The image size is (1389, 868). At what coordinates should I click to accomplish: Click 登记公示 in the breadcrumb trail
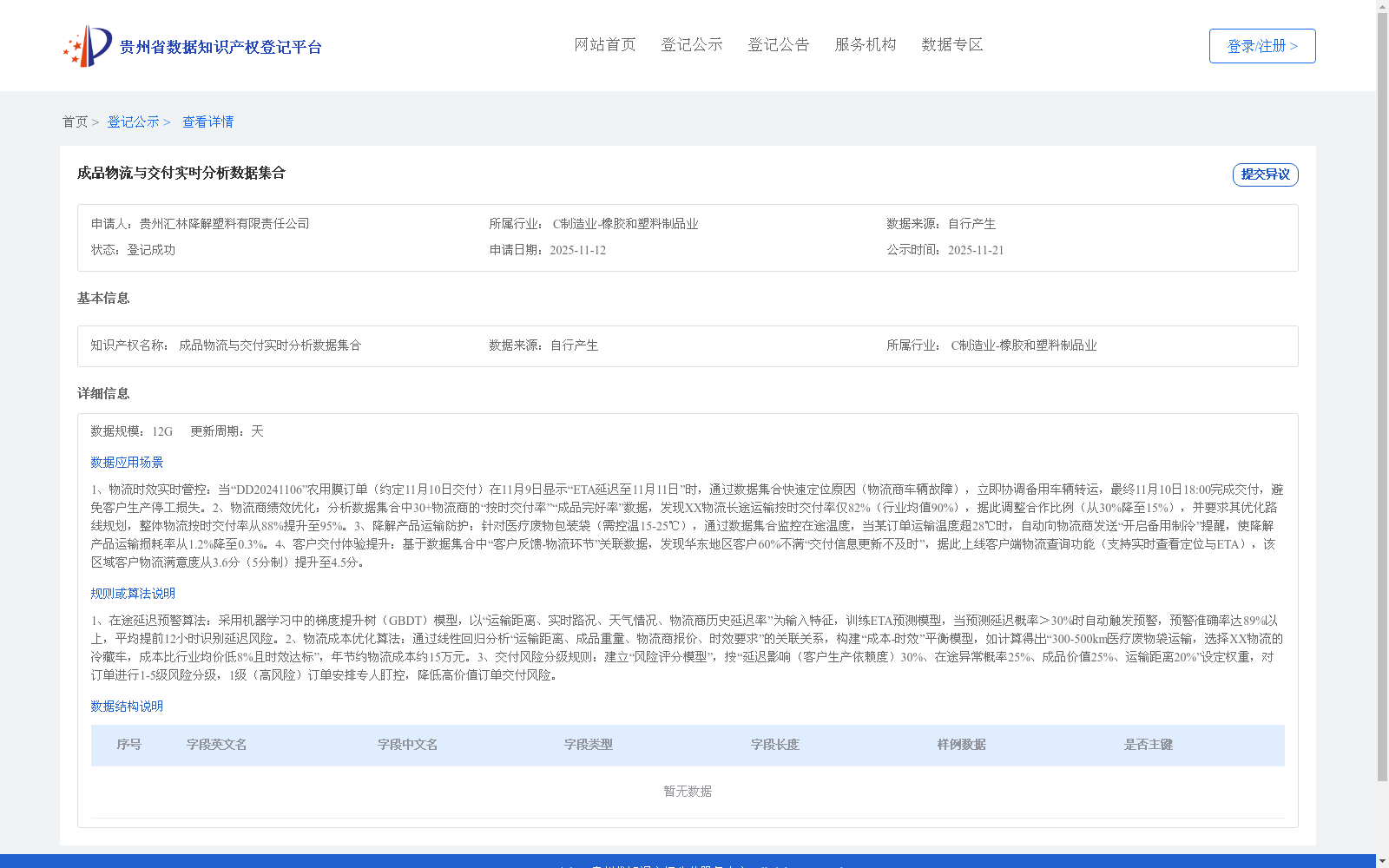coord(135,122)
